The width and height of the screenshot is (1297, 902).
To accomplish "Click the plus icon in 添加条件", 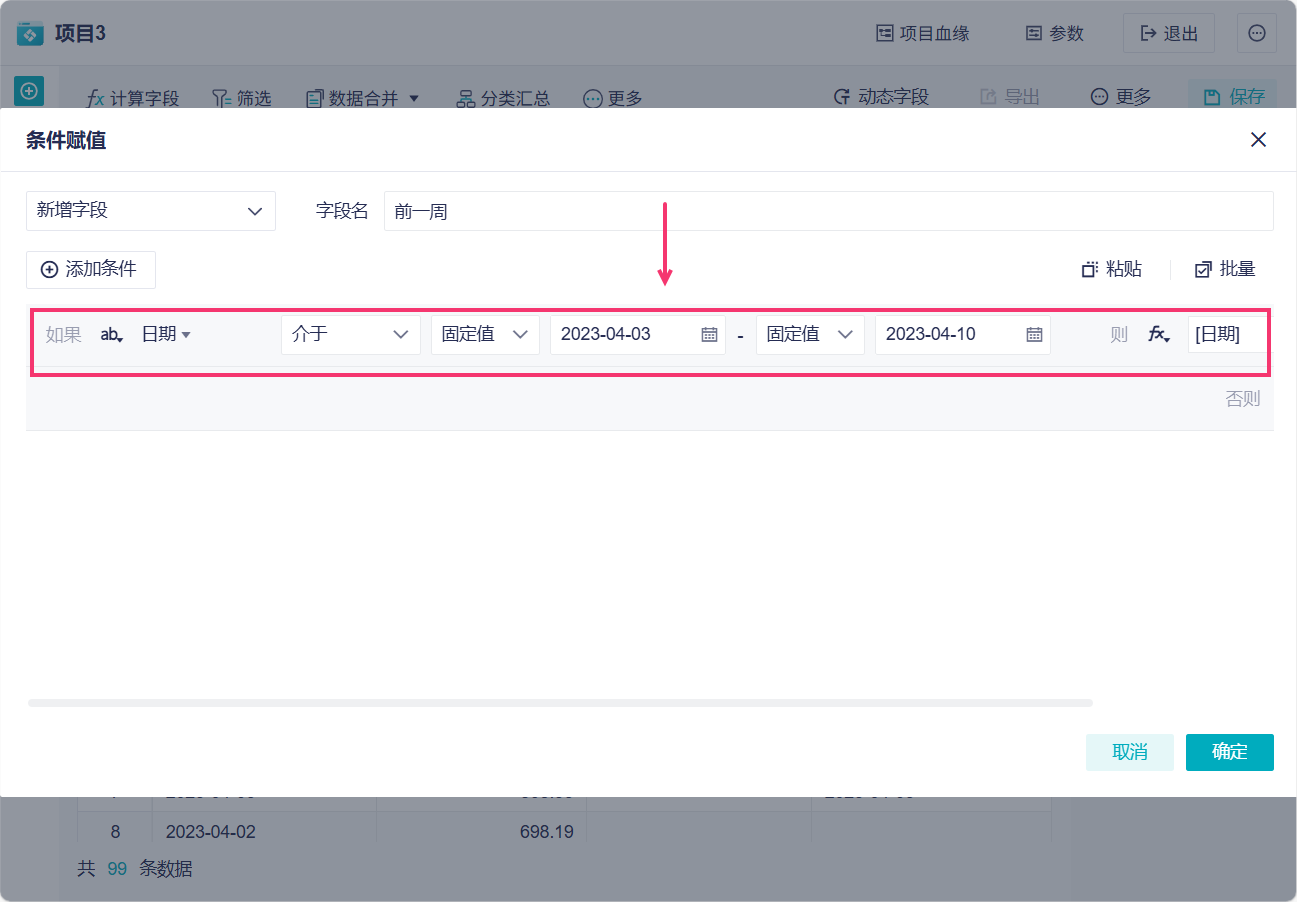I will 49,270.
